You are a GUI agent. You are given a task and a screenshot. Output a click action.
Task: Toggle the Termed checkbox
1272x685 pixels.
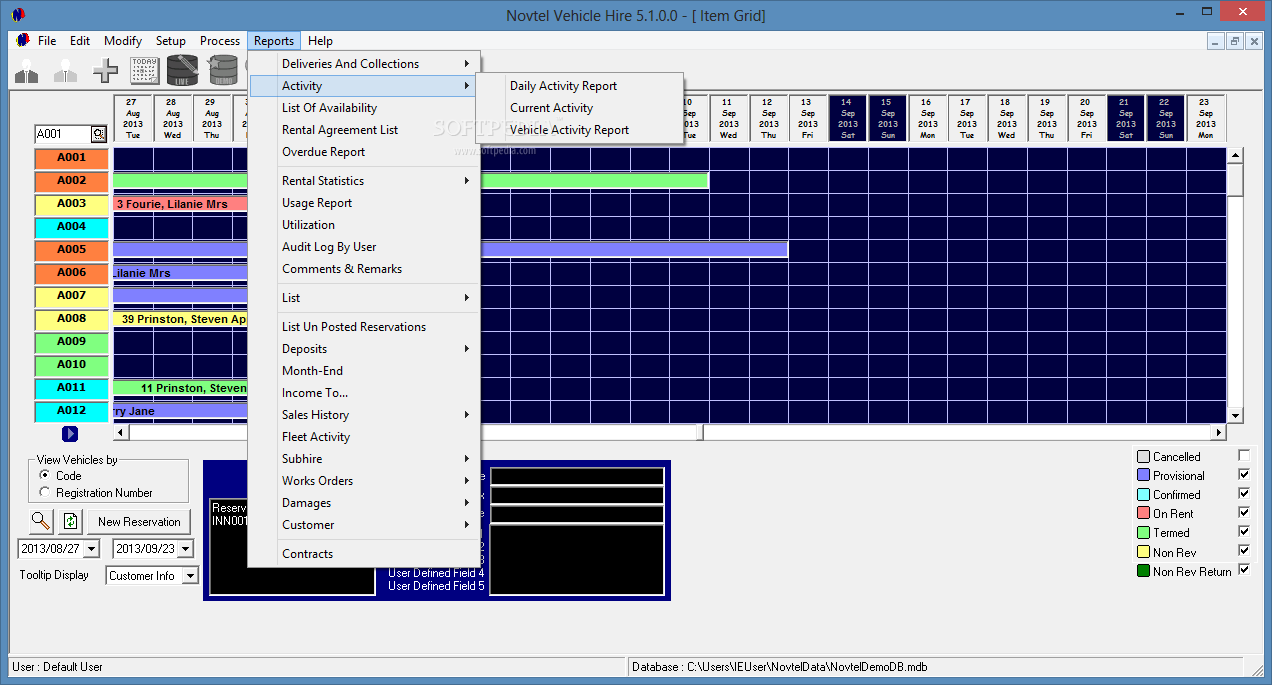coord(1244,532)
